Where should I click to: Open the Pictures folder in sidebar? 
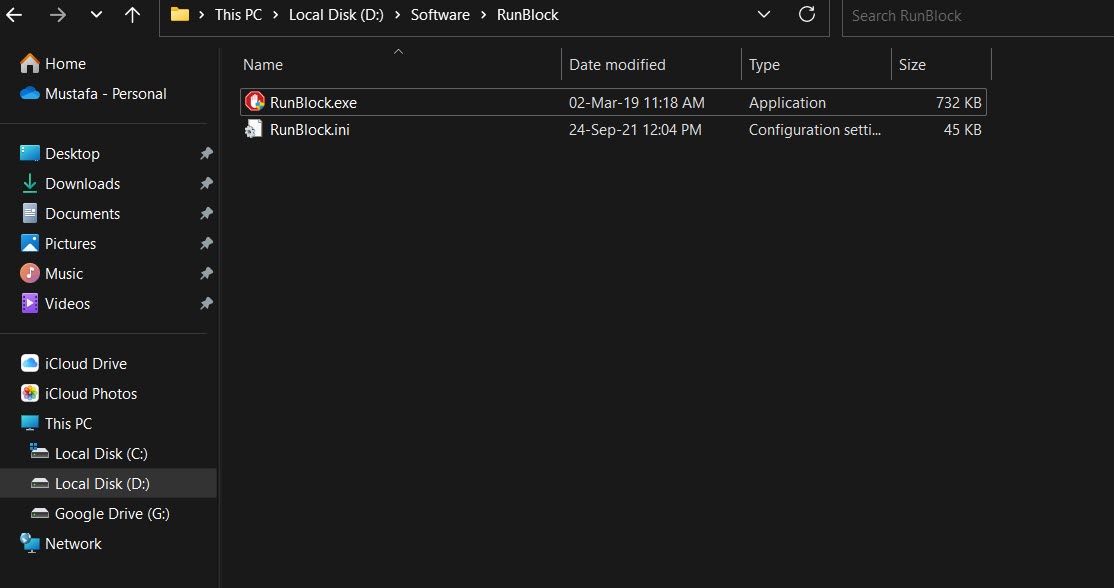71,243
